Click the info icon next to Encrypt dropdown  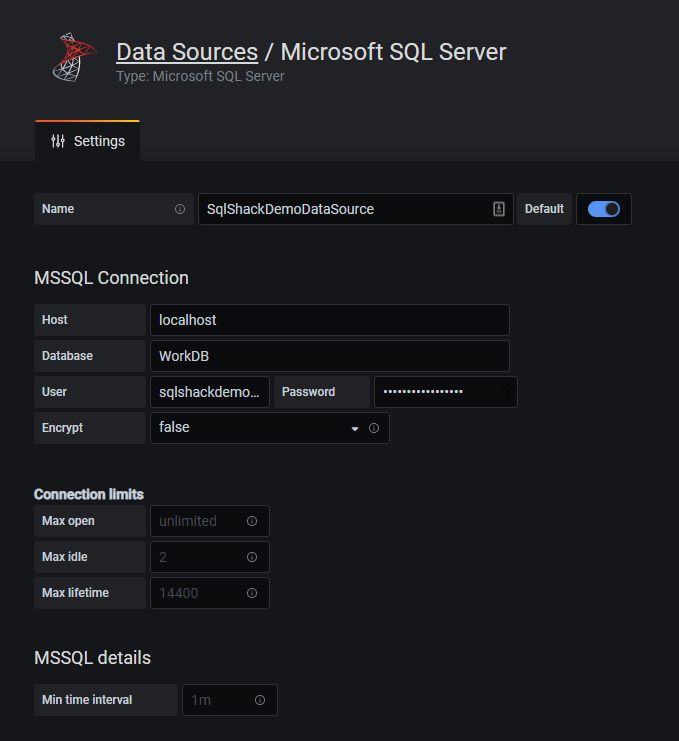coord(374,428)
